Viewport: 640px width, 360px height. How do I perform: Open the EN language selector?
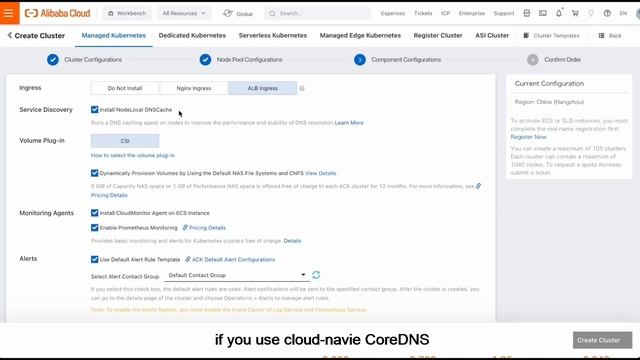(x=623, y=13)
